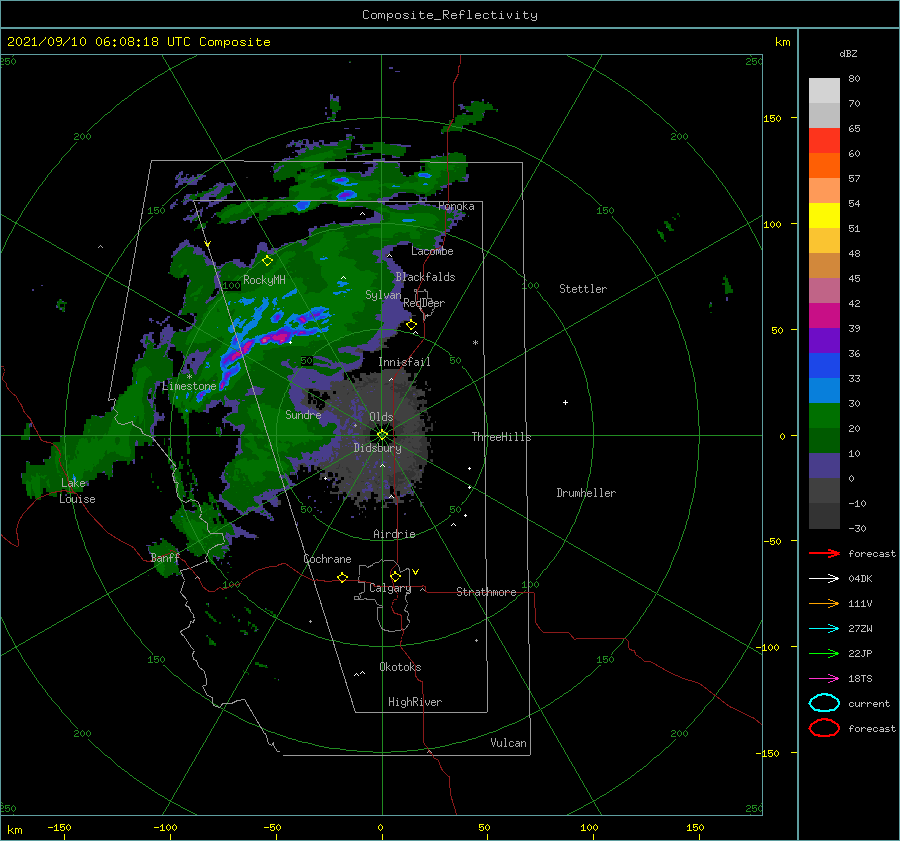900x841 pixels.
Task: Click the blue 36 dBZ color swatch
Action: [x=824, y=366]
